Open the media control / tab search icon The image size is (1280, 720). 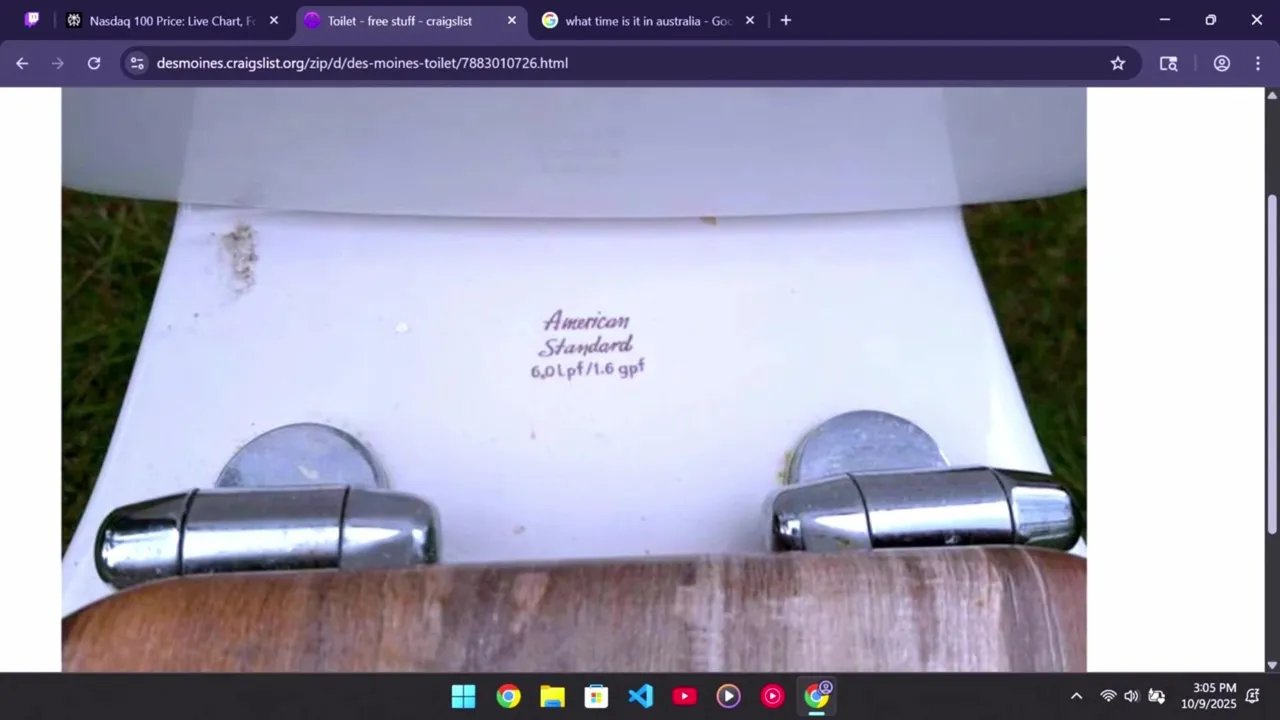click(x=1168, y=63)
